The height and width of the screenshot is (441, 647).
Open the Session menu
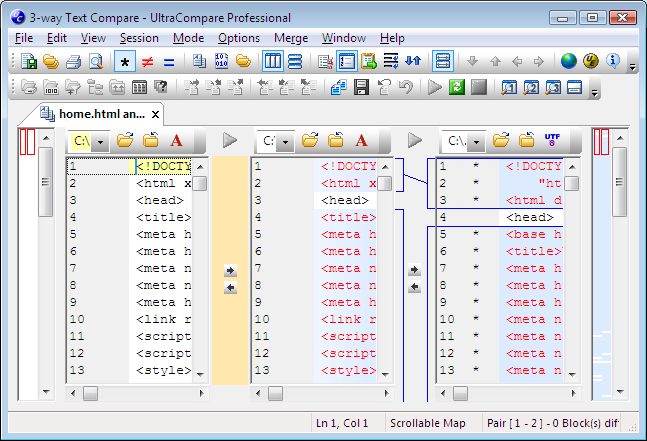click(139, 38)
